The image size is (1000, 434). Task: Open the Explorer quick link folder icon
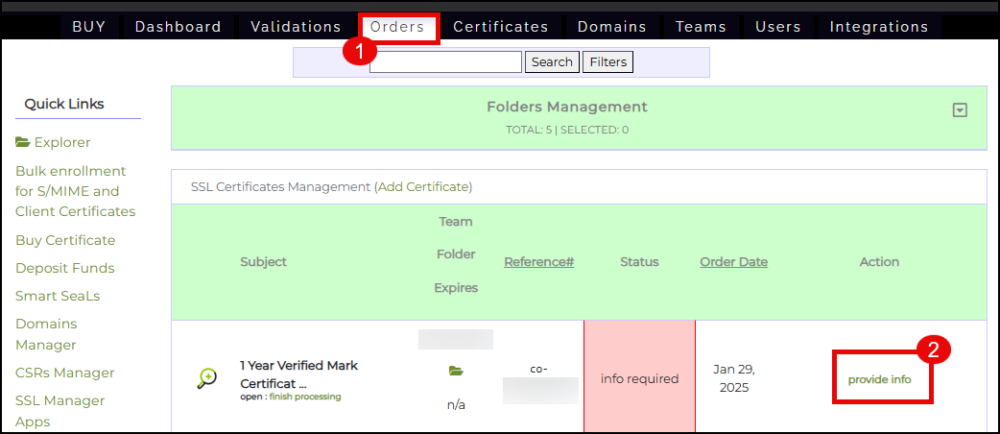(23, 143)
